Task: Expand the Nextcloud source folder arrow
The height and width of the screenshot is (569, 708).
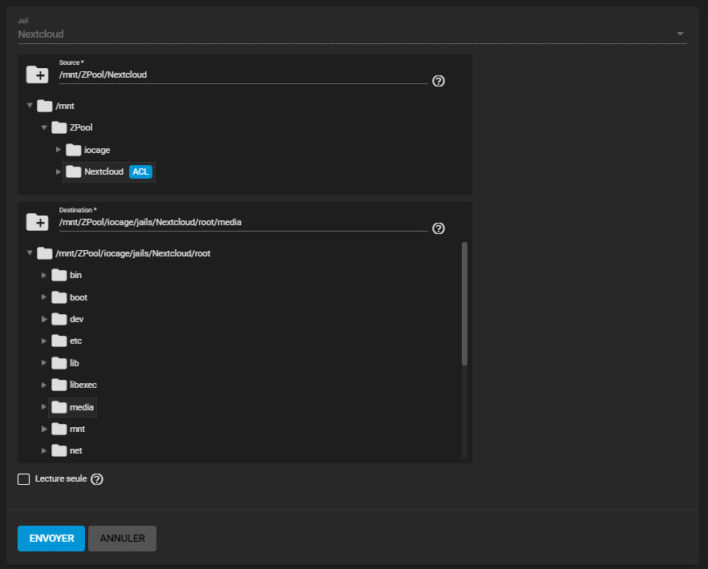Action: coord(58,172)
